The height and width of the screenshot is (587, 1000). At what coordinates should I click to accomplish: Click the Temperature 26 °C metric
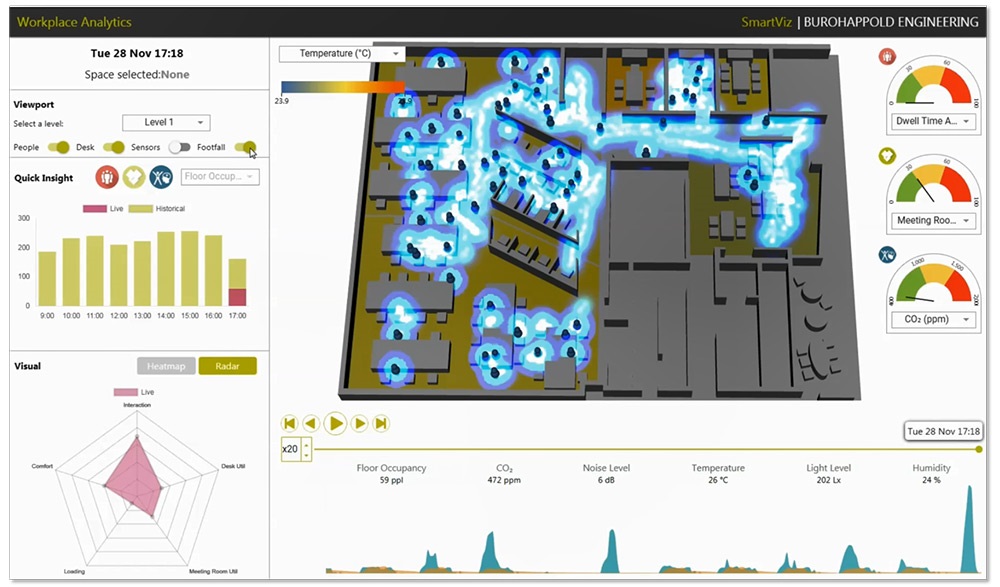coord(718,473)
